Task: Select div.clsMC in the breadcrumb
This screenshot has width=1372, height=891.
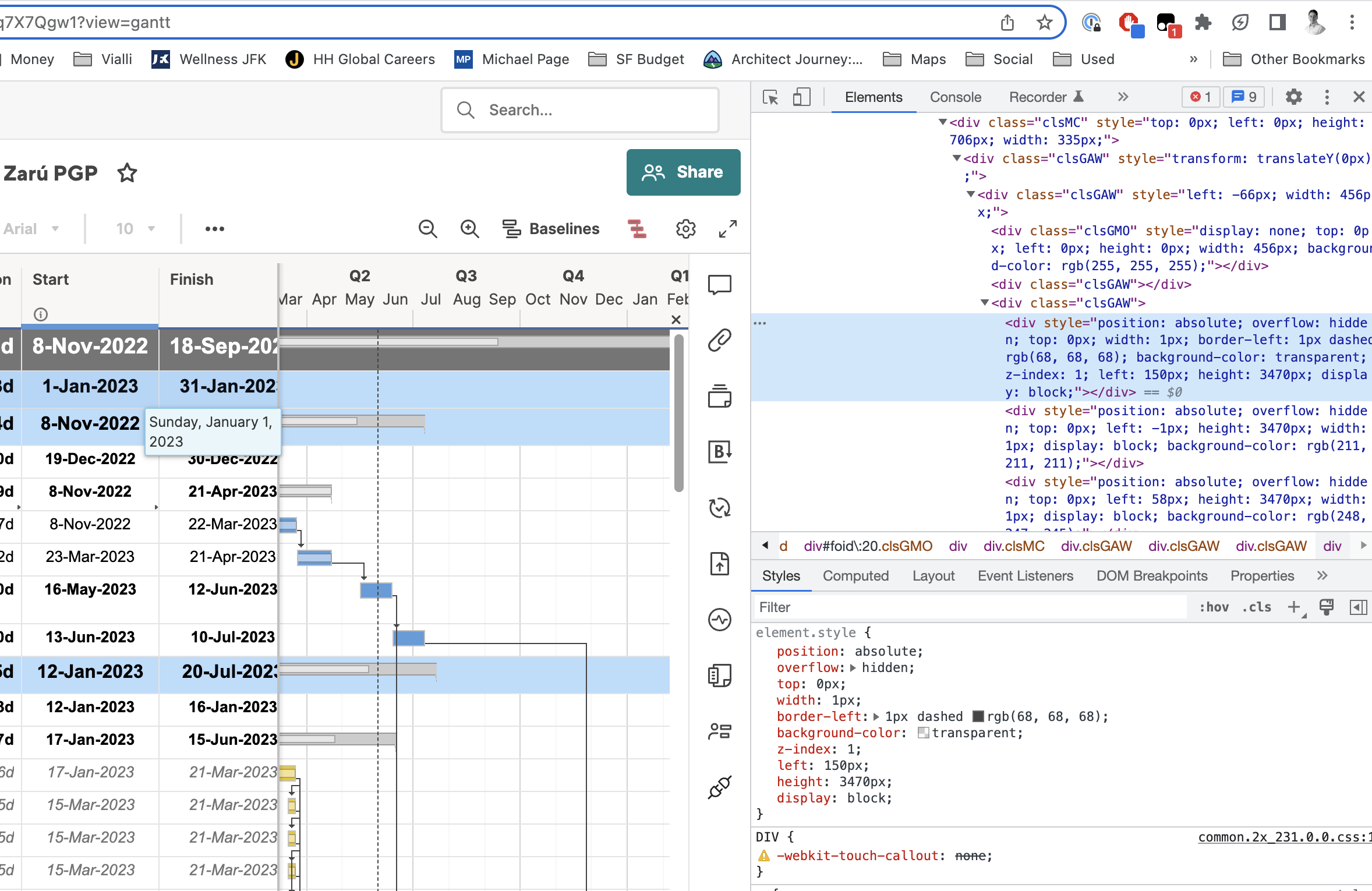Action: [1014, 546]
